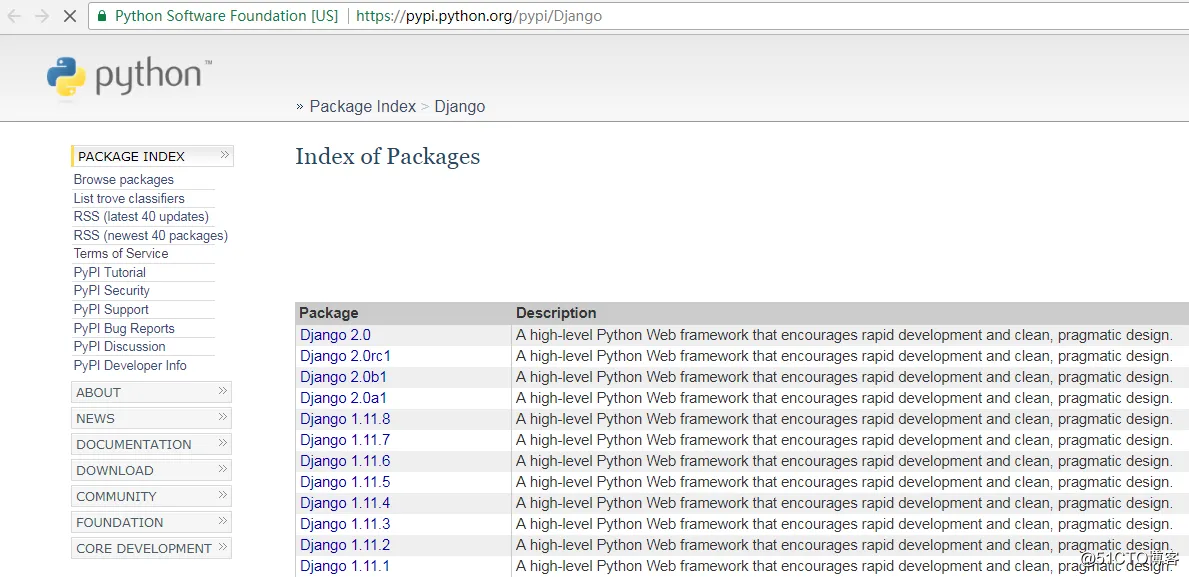Stop the page loading with X button
Screen dimensions: 1189x577
[69, 16]
